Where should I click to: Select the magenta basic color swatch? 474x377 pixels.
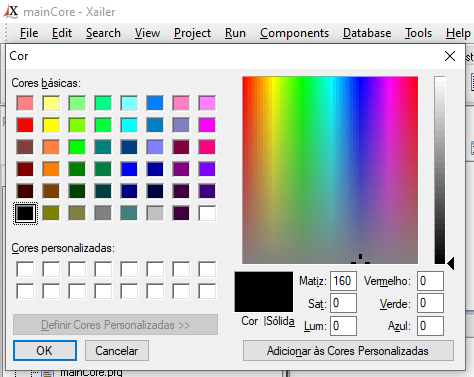tap(207, 125)
